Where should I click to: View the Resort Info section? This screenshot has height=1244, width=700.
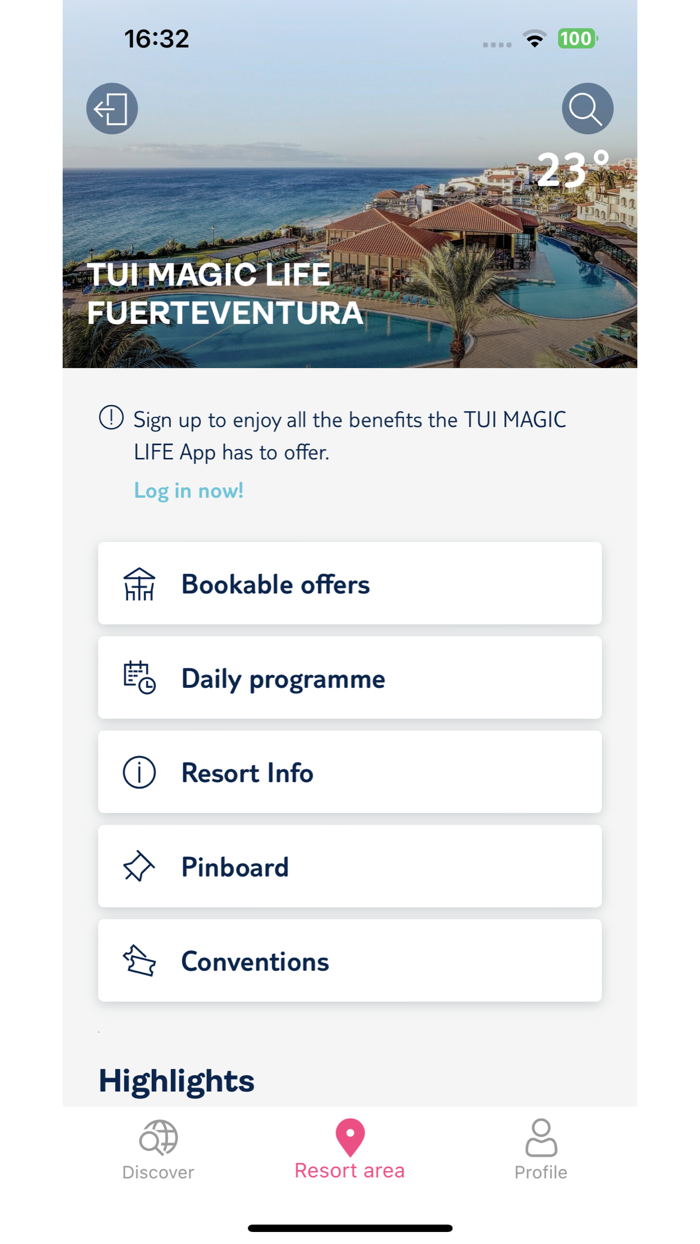pos(349,771)
